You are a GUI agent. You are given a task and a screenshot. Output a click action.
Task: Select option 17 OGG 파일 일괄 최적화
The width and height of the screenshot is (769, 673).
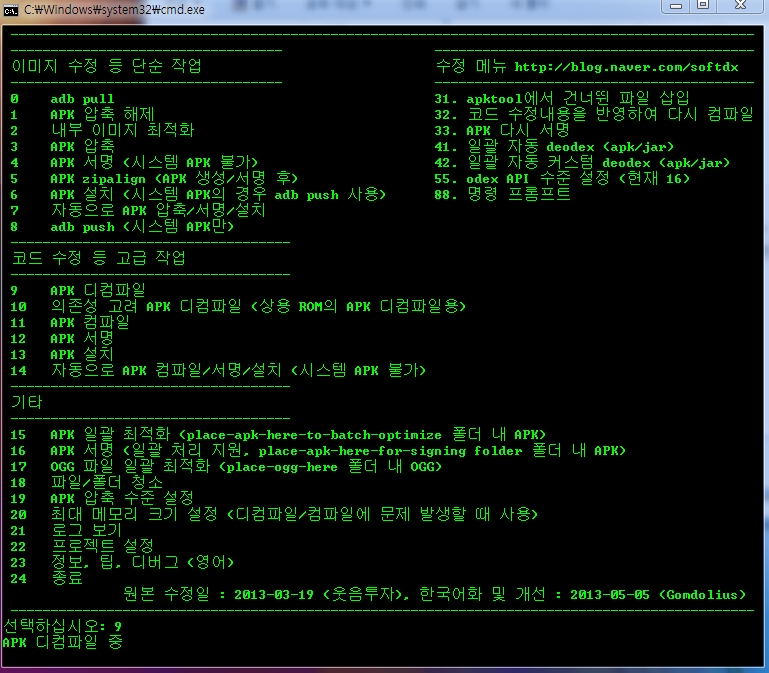pos(245,466)
